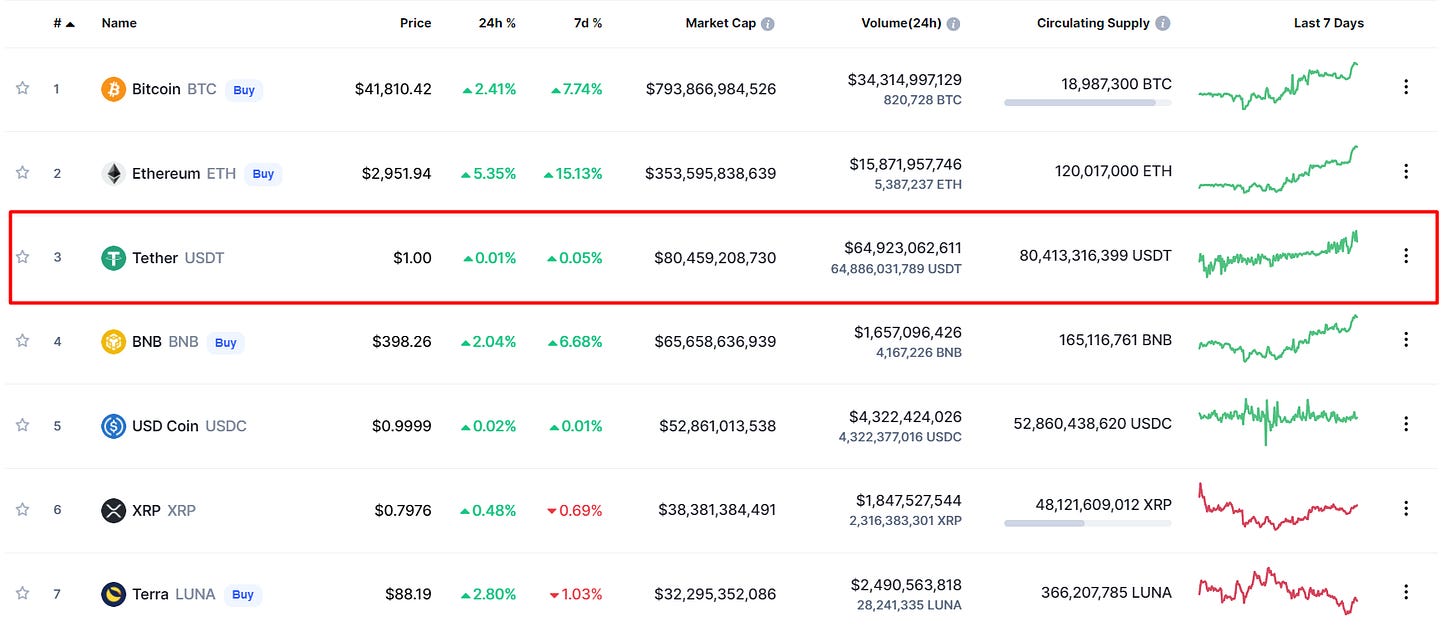
Task: Open the three-dot menu for Tether
Action: point(1406,256)
